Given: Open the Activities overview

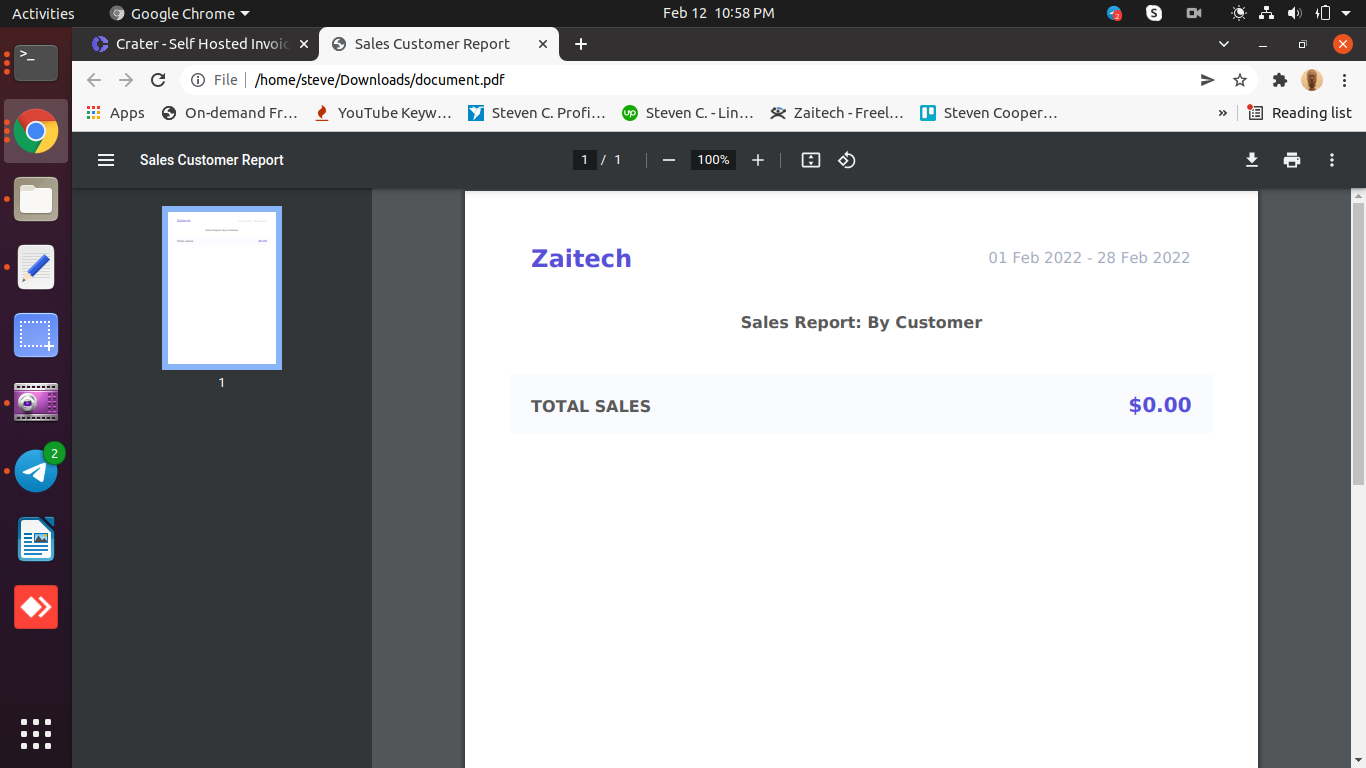Looking at the screenshot, I should [x=43, y=13].
